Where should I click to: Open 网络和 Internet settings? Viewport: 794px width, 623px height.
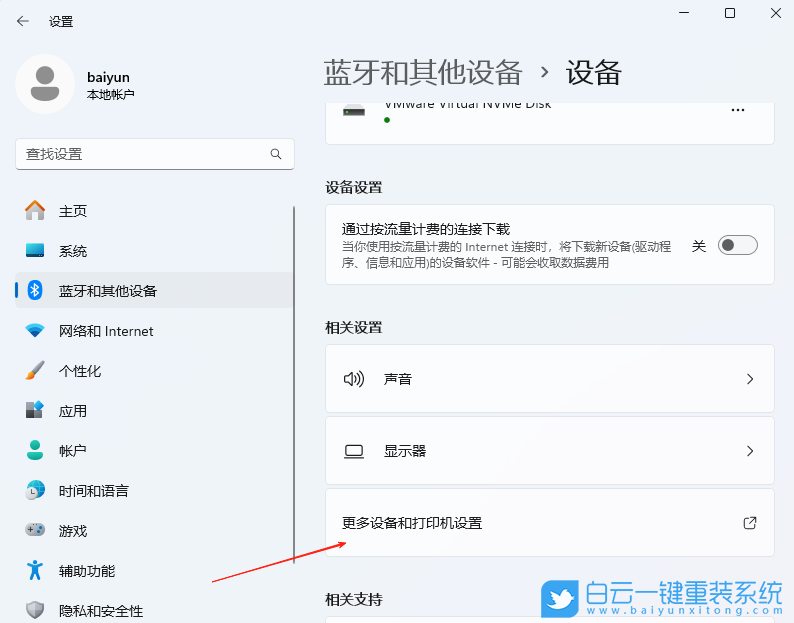(x=154, y=330)
